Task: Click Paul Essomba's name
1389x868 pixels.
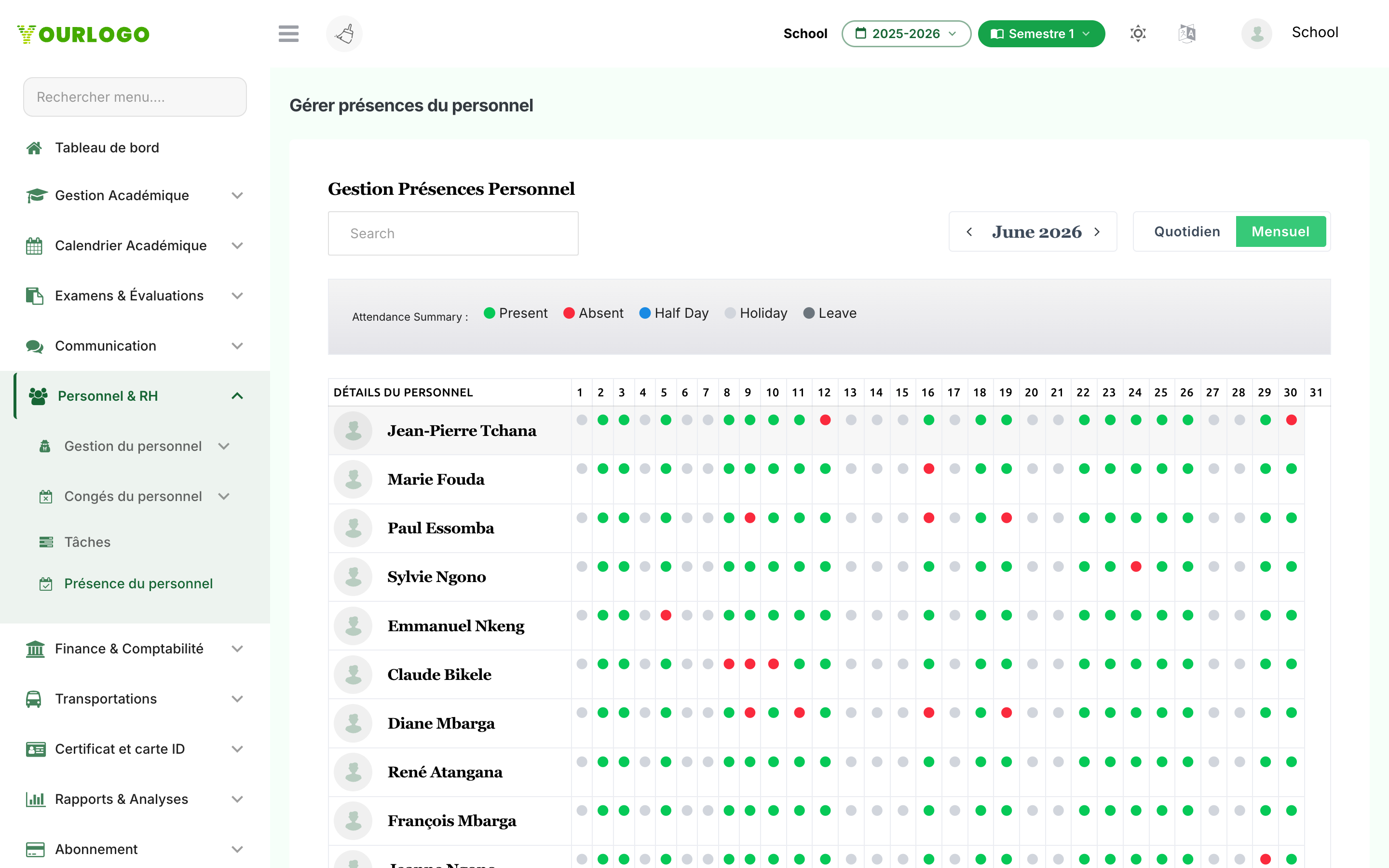Action: [440, 528]
